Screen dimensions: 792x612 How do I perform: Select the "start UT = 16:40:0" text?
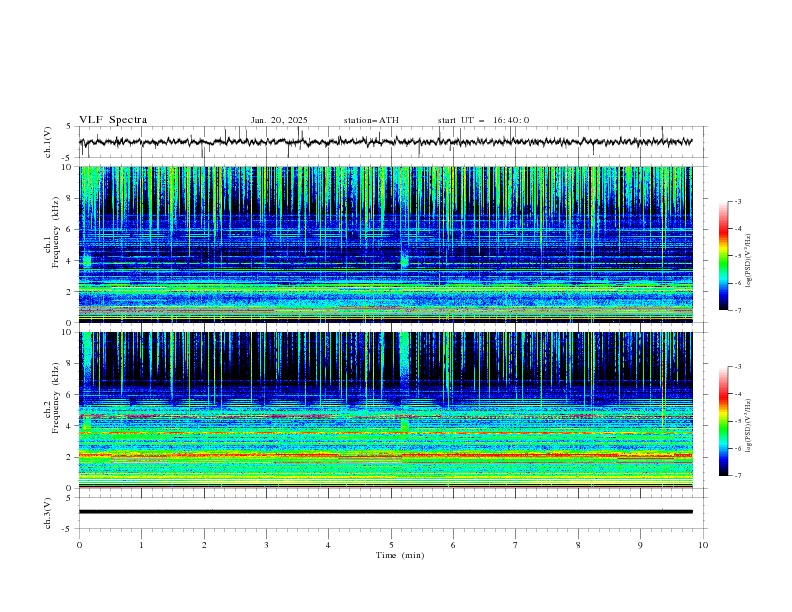[483, 120]
